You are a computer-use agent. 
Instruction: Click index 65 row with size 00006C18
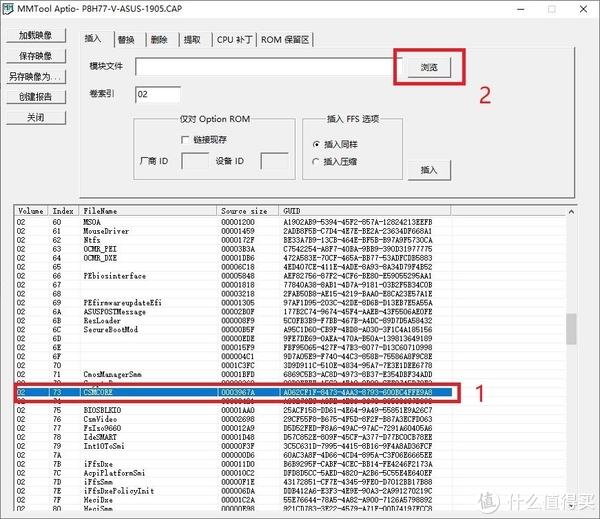pos(233,267)
